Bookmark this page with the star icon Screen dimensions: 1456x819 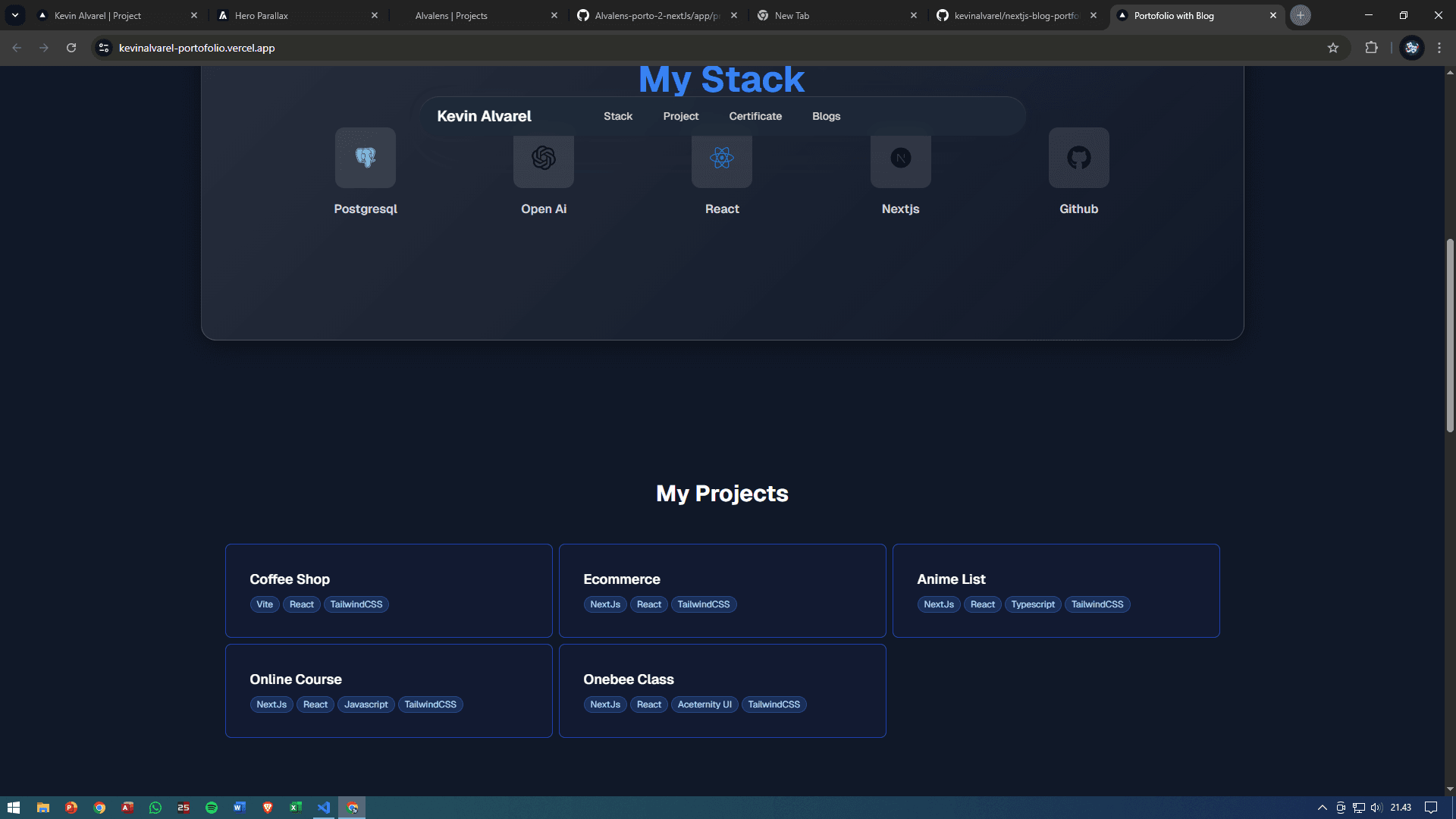[x=1333, y=47]
